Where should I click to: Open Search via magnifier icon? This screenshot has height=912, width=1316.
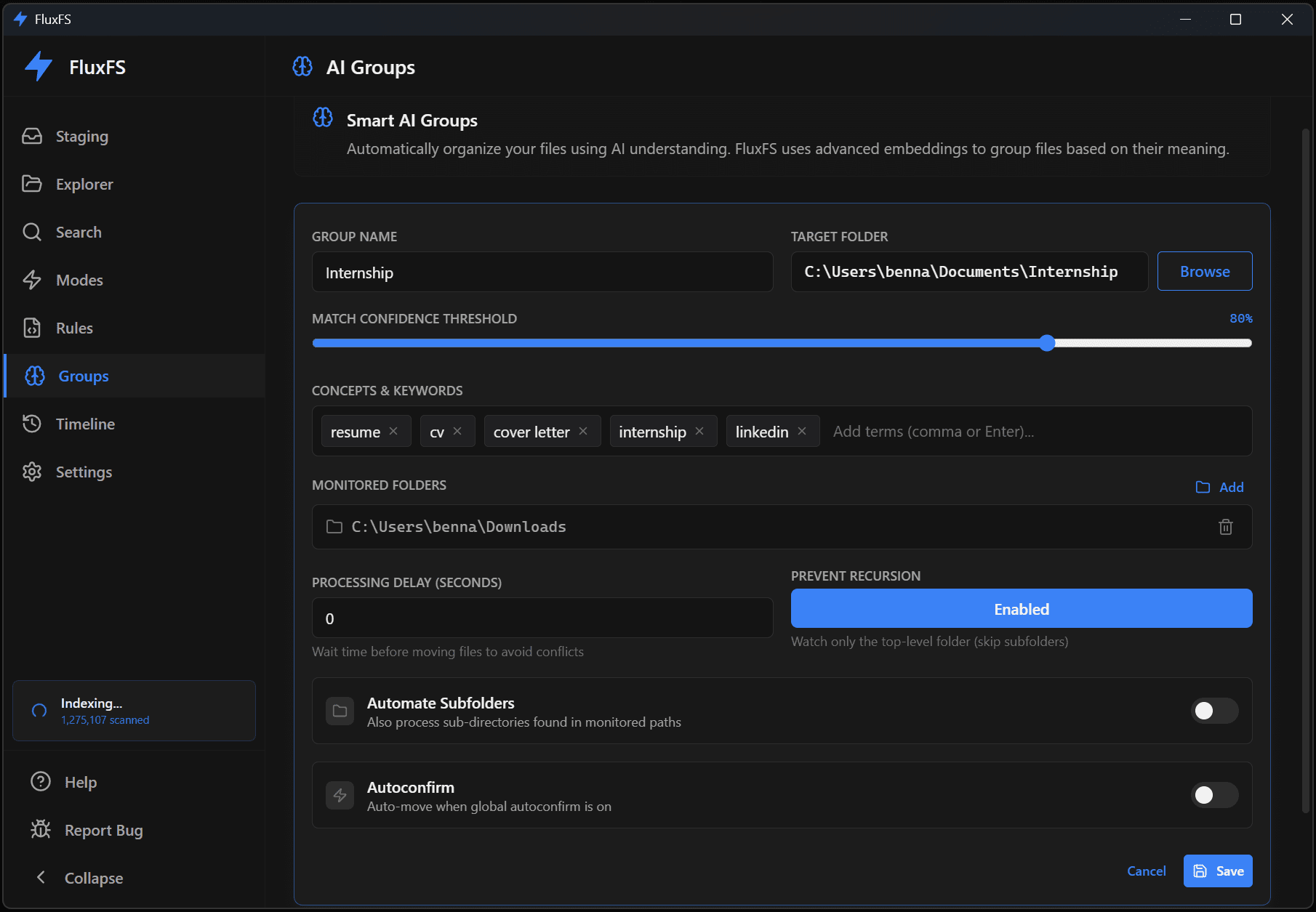(x=33, y=232)
